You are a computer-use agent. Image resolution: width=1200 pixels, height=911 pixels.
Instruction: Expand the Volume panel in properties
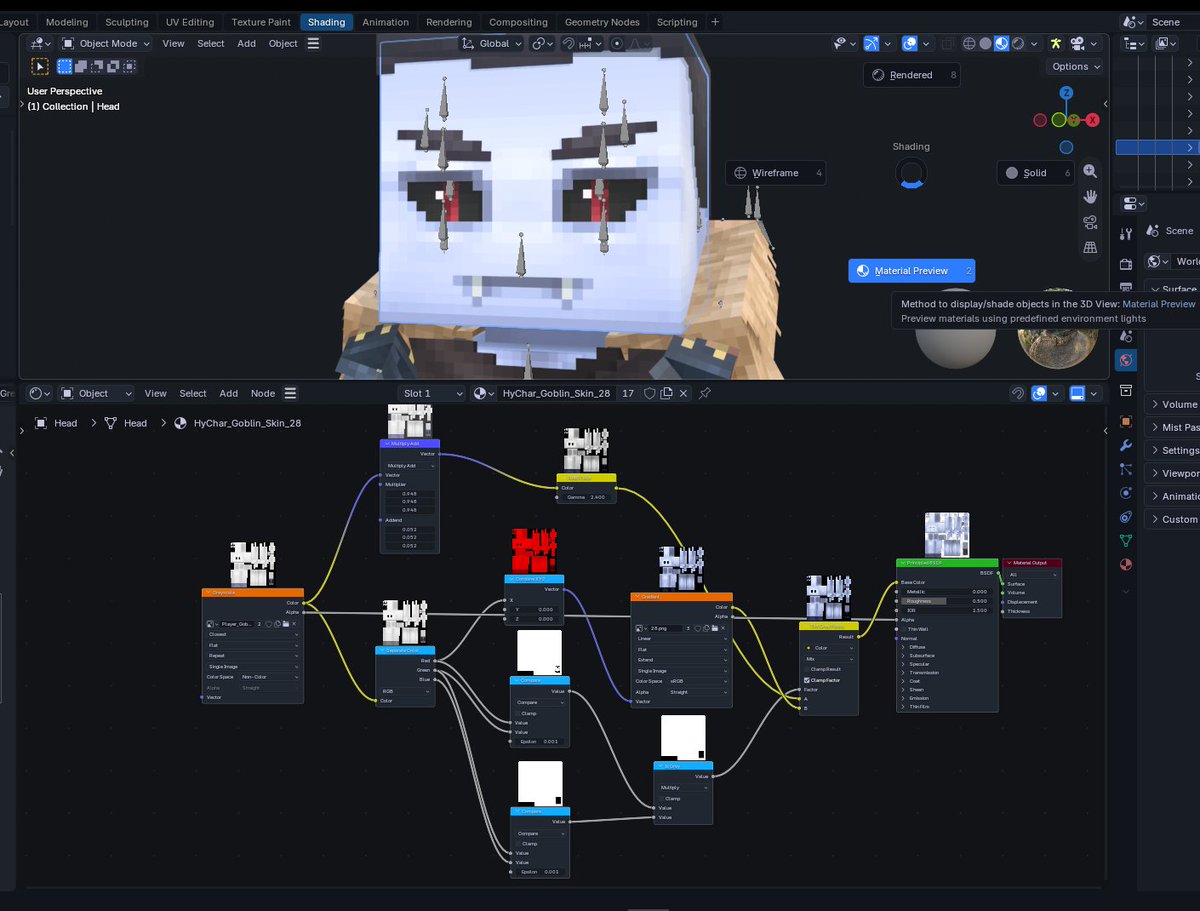1173,404
